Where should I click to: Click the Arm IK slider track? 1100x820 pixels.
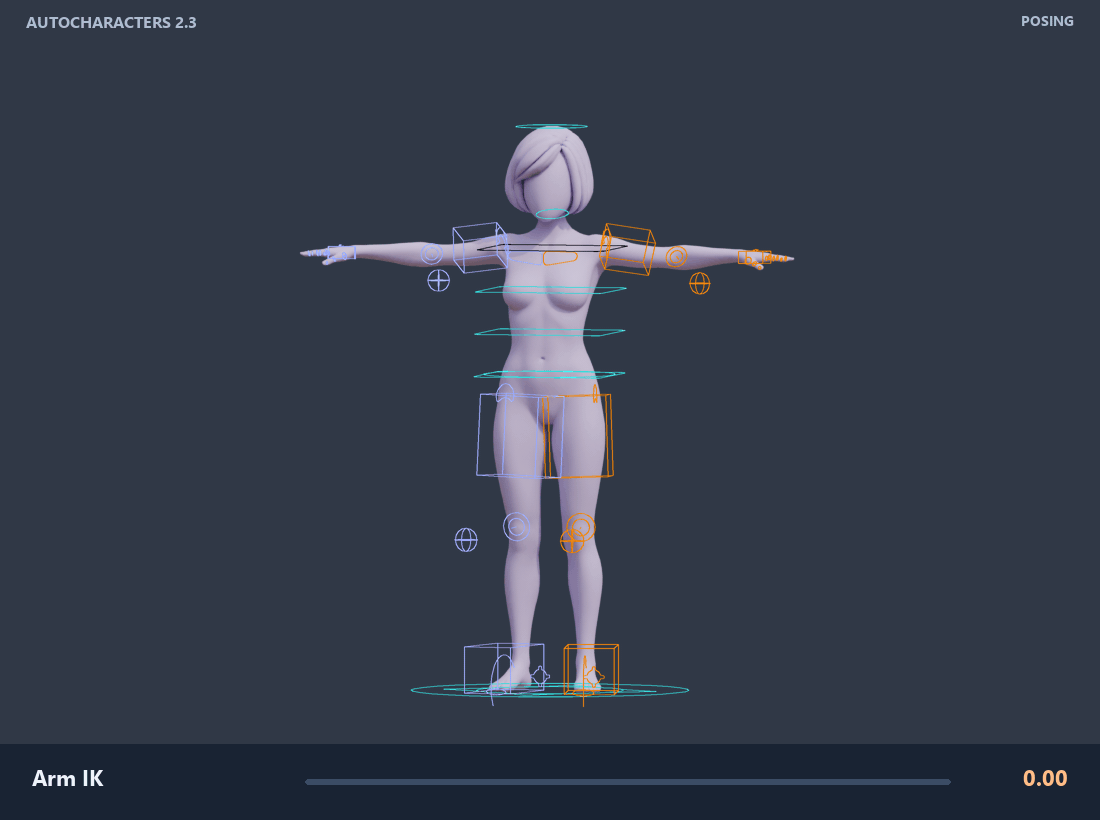(628, 781)
